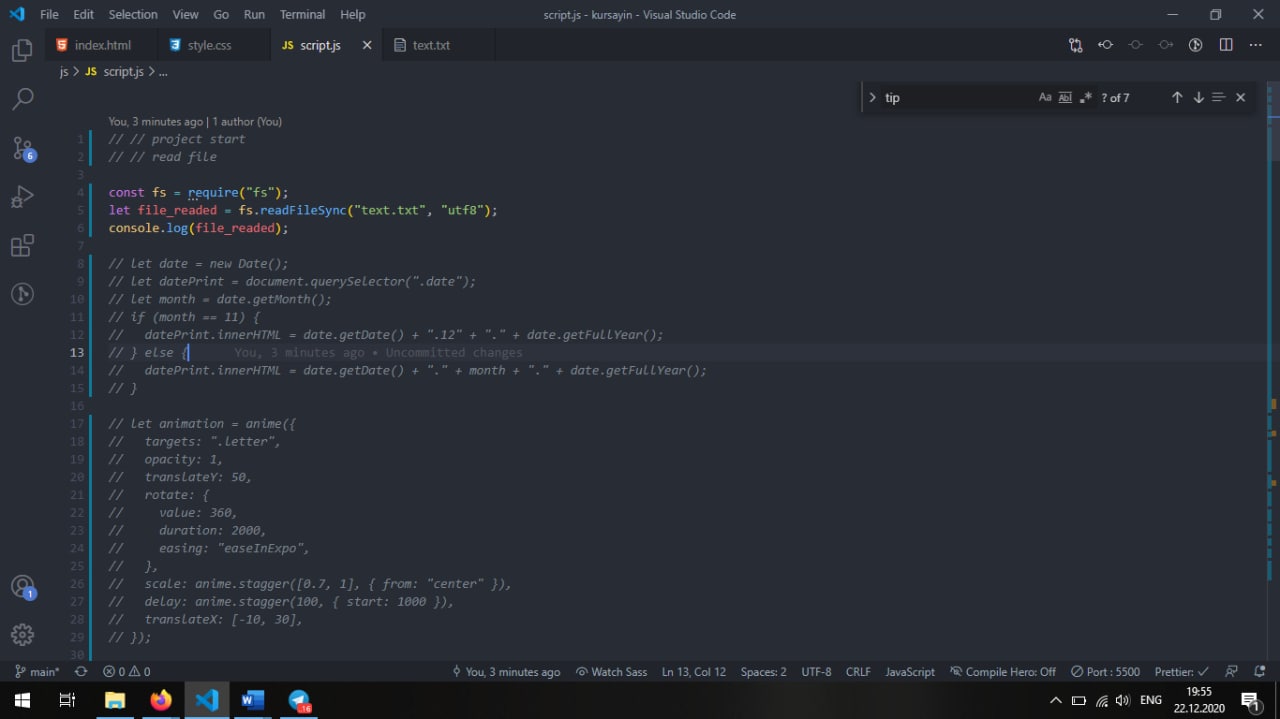Switch to the style.css tab
Image resolution: width=1280 pixels, height=719 pixels.
pyautogui.click(x=214, y=45)
